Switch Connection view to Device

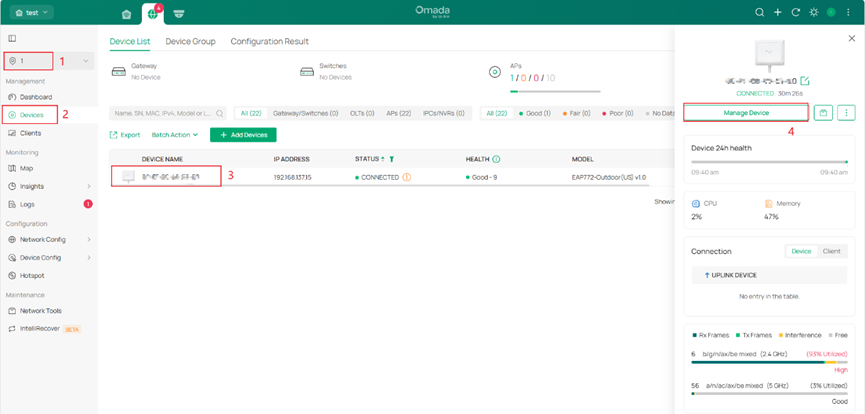[x=801, y=251]
